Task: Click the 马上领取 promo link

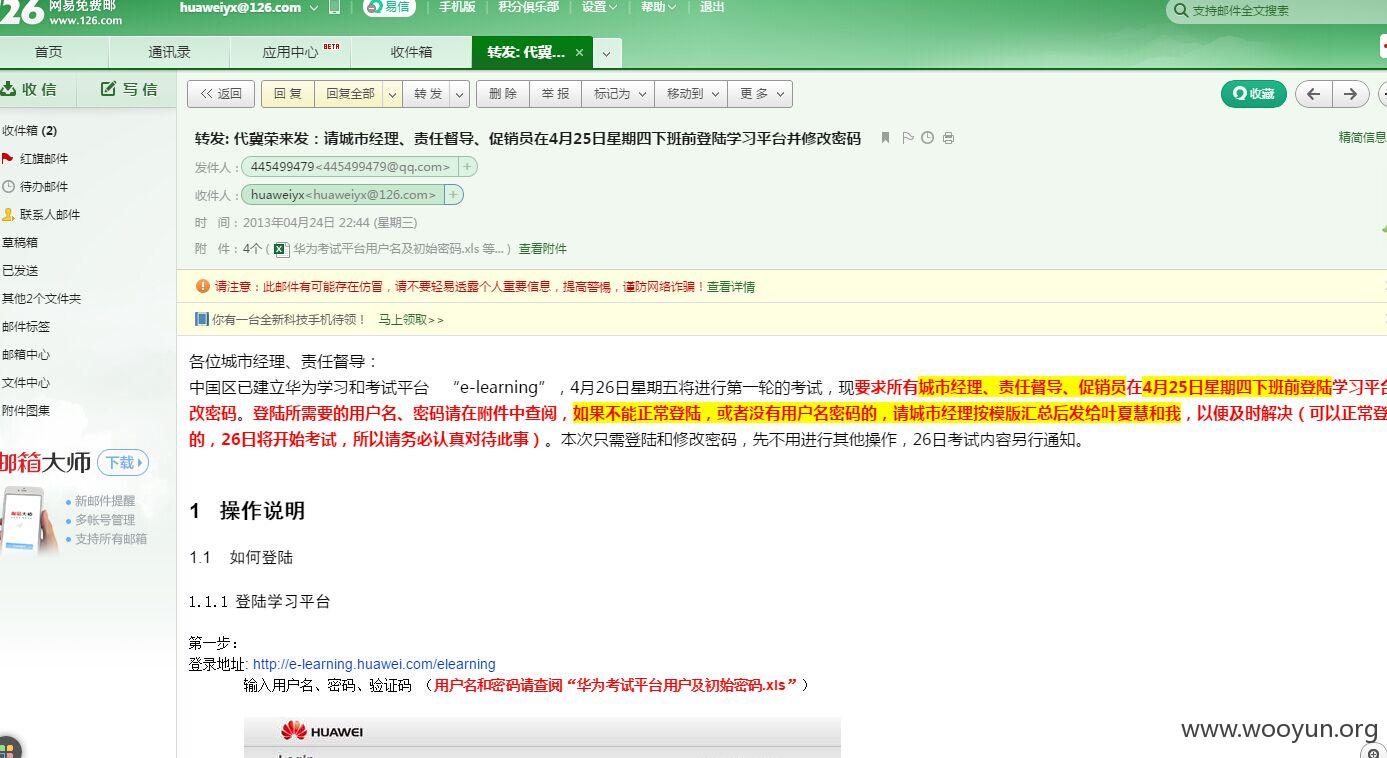Action: (411, 320)
